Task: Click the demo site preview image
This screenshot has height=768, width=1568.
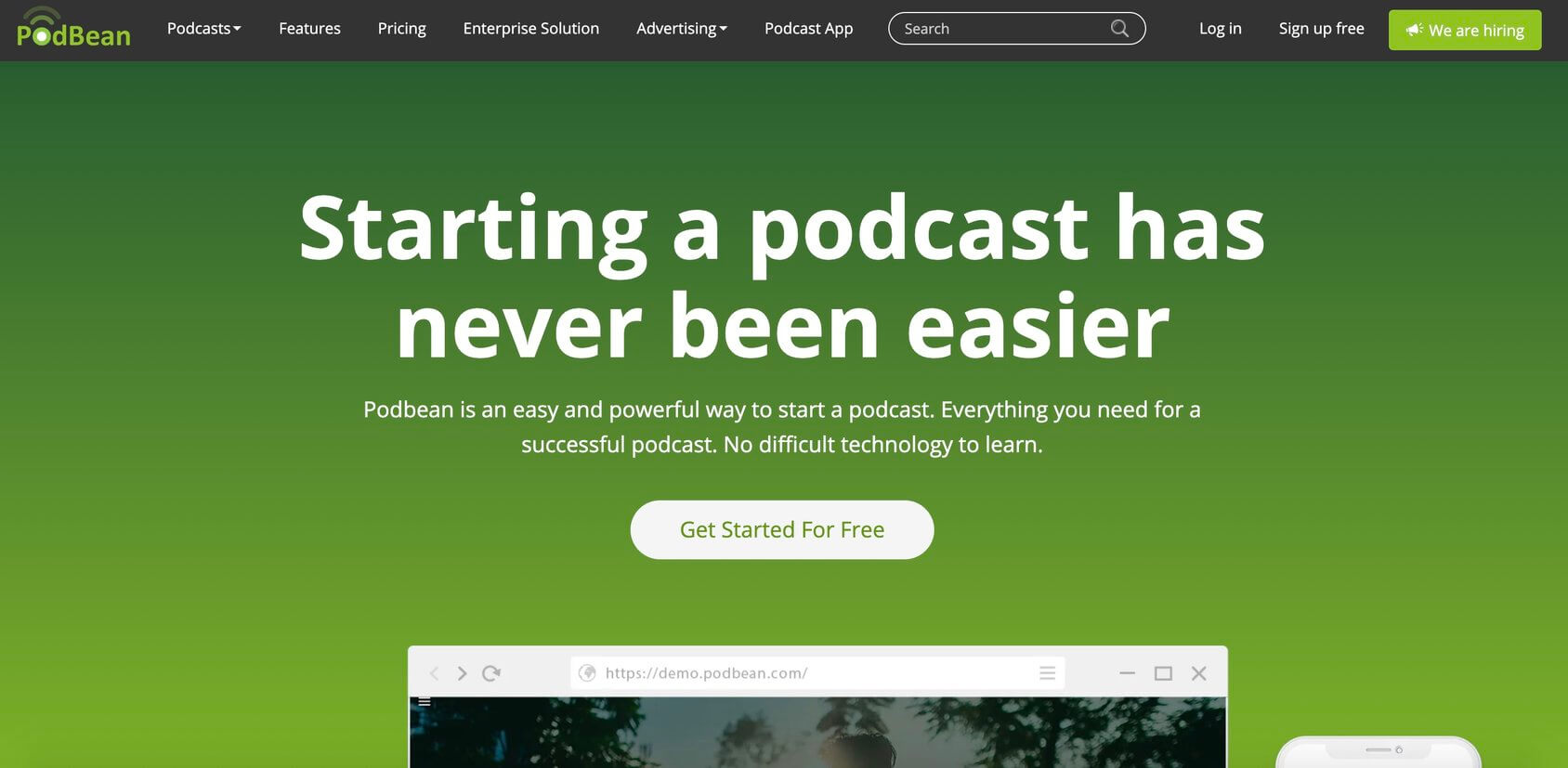Action: coord(817,733)
